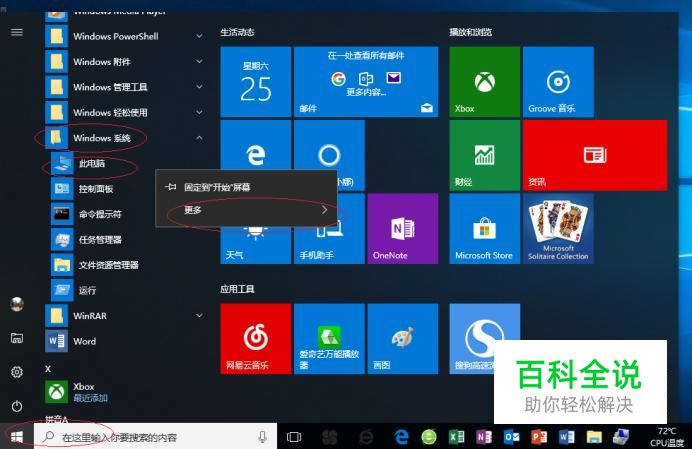The image size is (692, 449).
Task: Open the user account avatar
Action: coord(17,304)
